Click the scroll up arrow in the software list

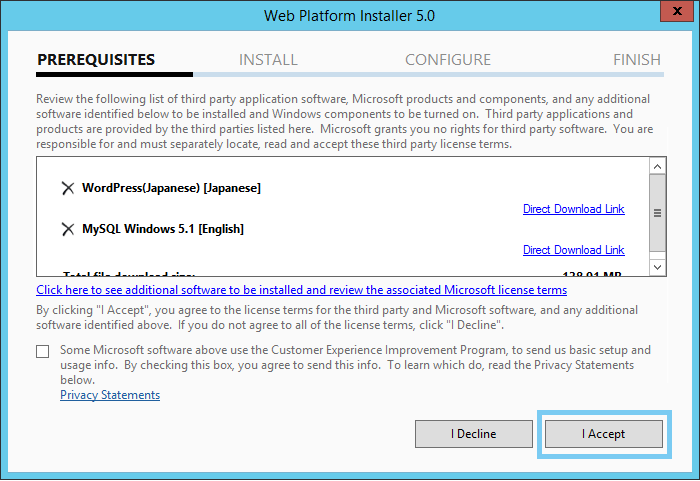click(657, 167)
